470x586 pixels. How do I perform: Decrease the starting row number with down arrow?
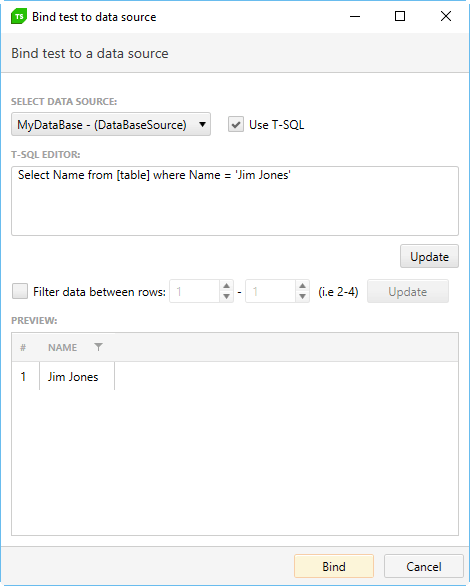(x=226, y=297)
